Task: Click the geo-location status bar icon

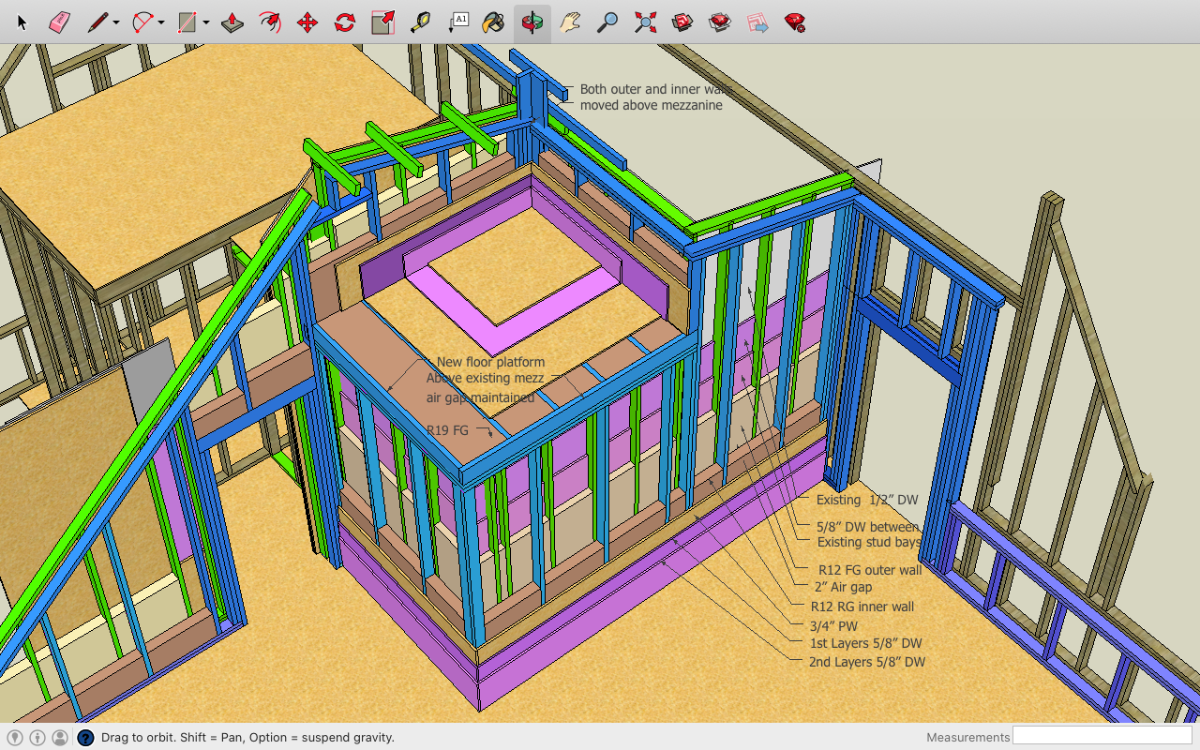Action: pos(16,738)
